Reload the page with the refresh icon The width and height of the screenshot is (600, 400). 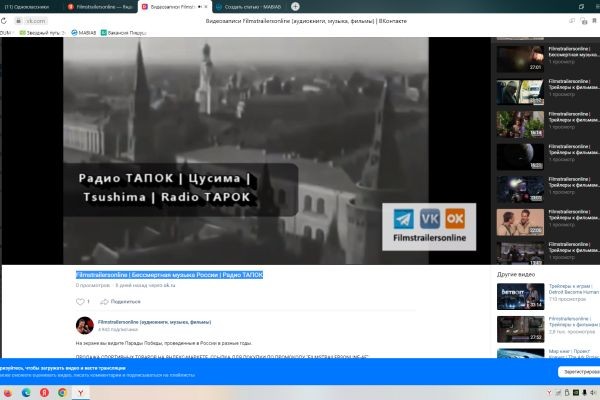point(4,21)
